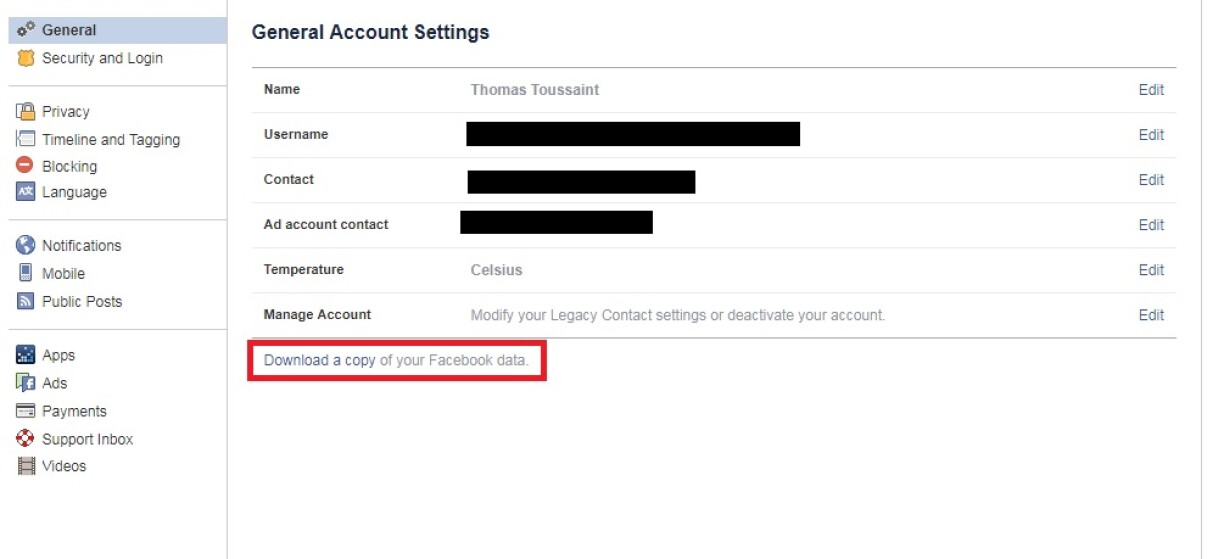Click the Videos film strip icon
The image size is (1224, 559).
pyautogui.click(x=26, y=466)
